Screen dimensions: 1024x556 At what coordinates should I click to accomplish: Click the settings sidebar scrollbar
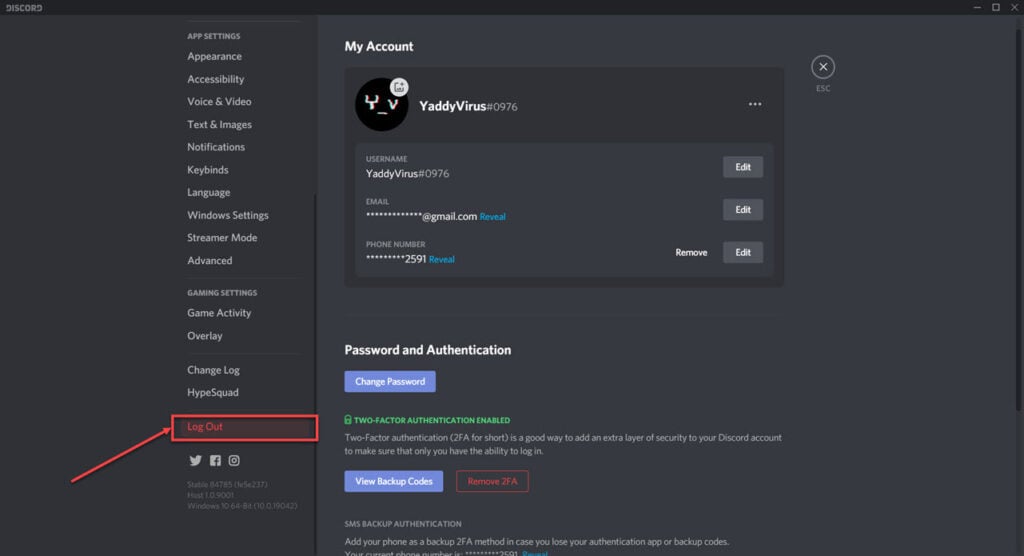click(315, 376)
